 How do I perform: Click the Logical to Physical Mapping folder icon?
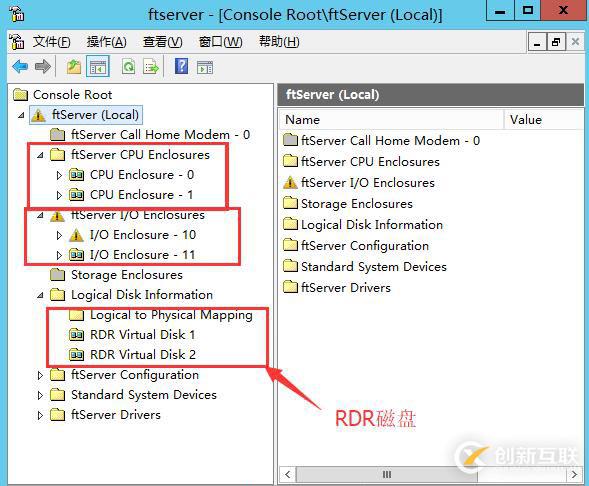76,315
